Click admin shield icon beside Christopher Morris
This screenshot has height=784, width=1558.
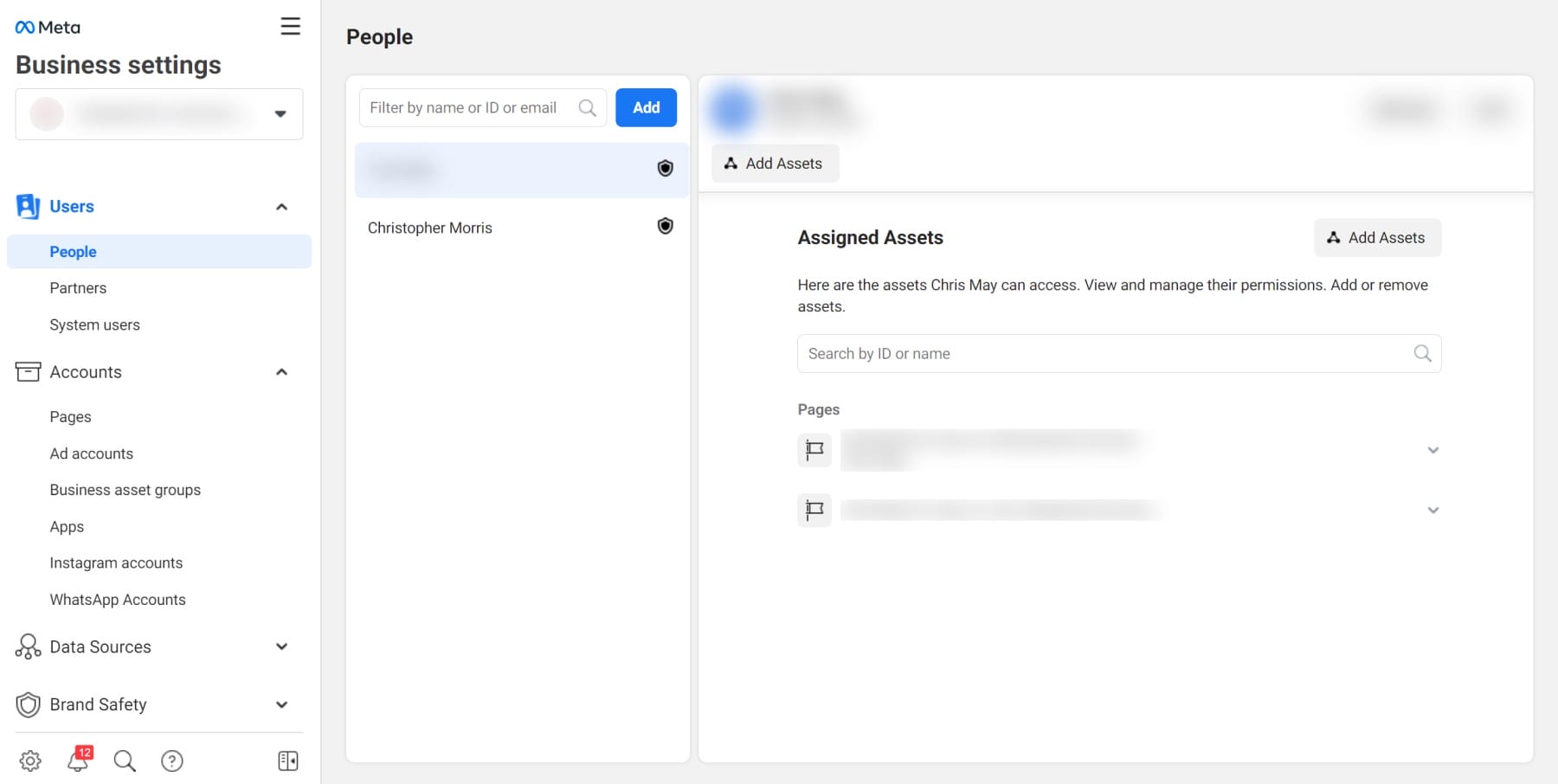[665, 226]
